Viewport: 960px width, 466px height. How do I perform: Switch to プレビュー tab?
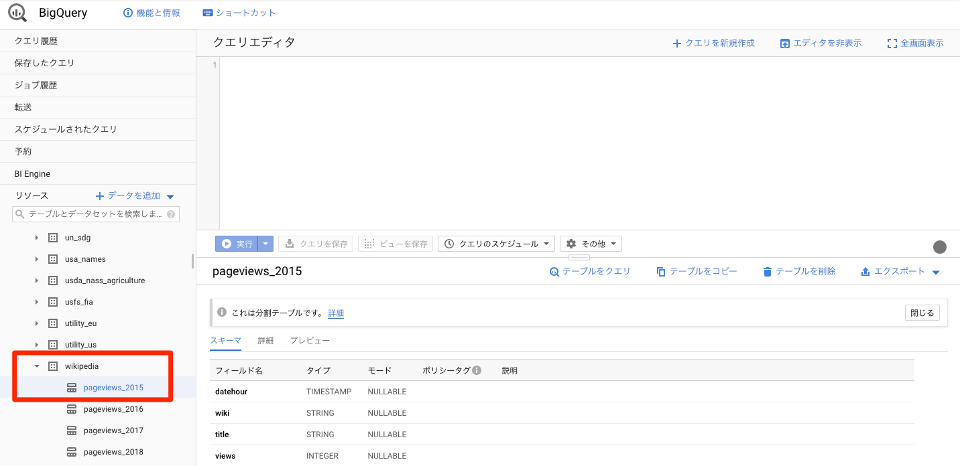point(310,340)
